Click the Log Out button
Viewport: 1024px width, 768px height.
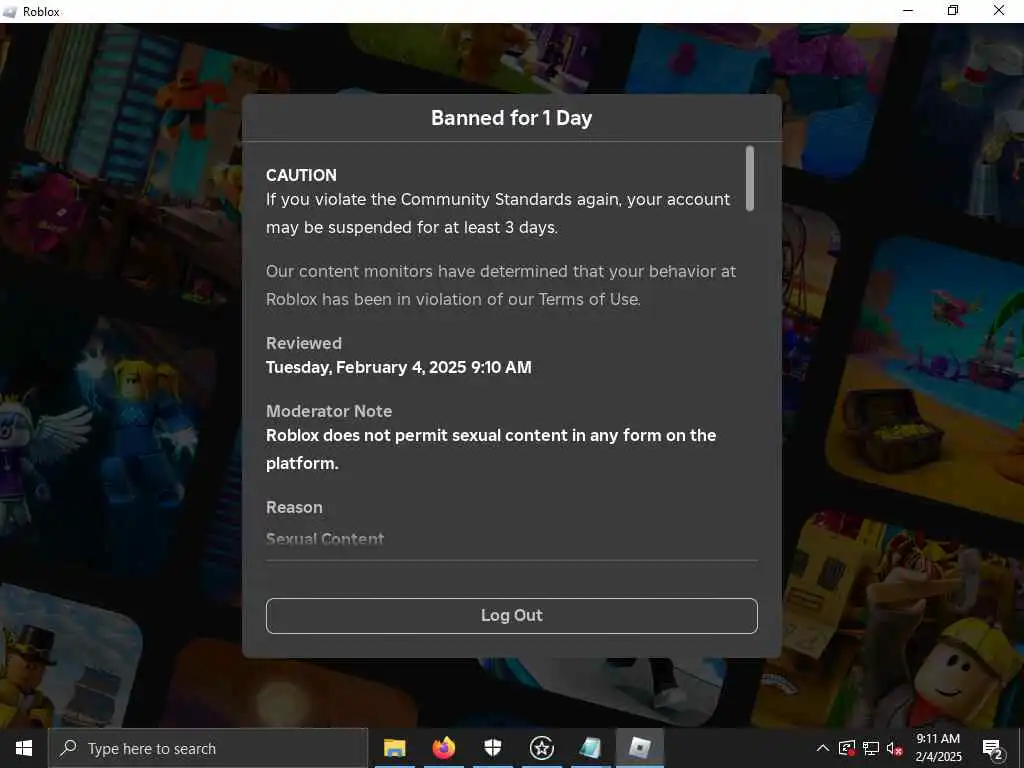click(x=511, y=615)
